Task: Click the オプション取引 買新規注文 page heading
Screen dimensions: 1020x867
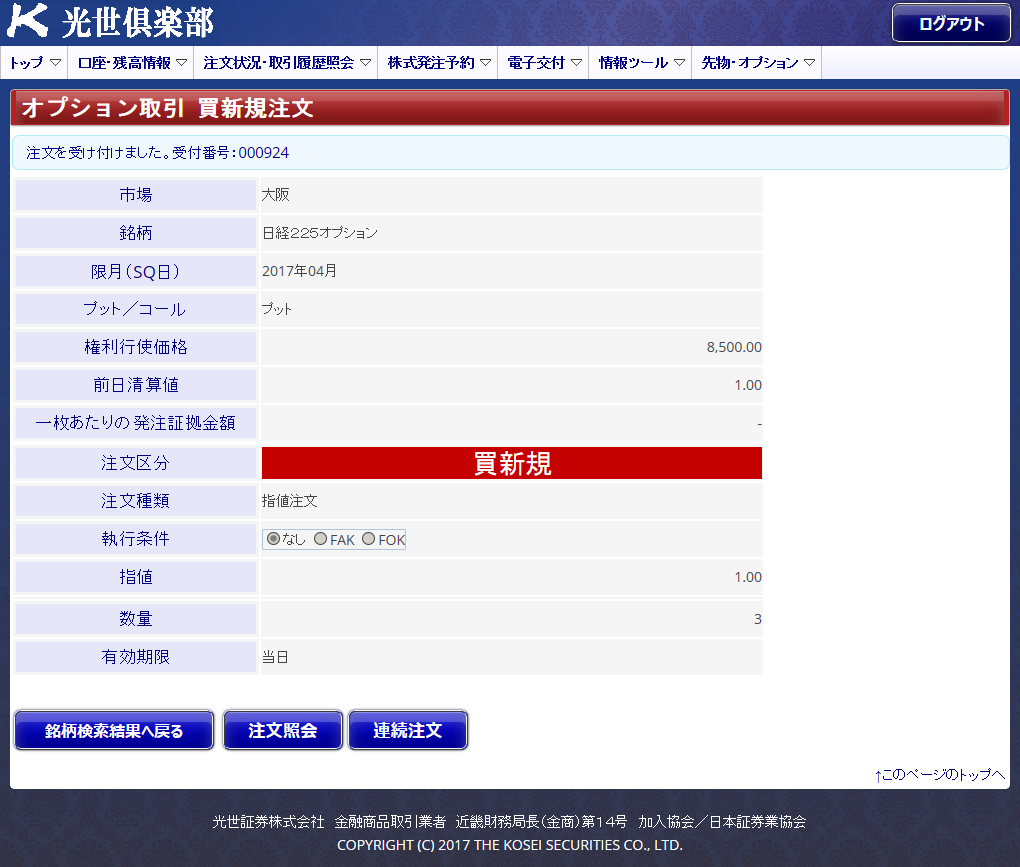Action: 167,108
